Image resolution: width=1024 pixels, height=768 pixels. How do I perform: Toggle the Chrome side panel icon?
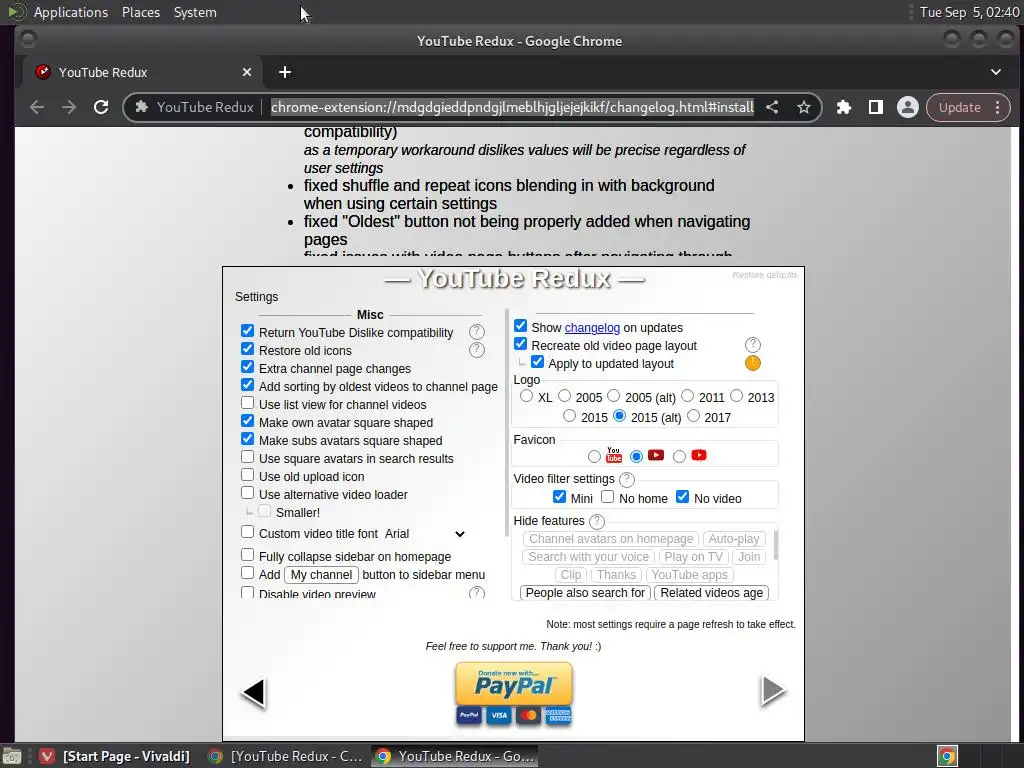[876, 107]
